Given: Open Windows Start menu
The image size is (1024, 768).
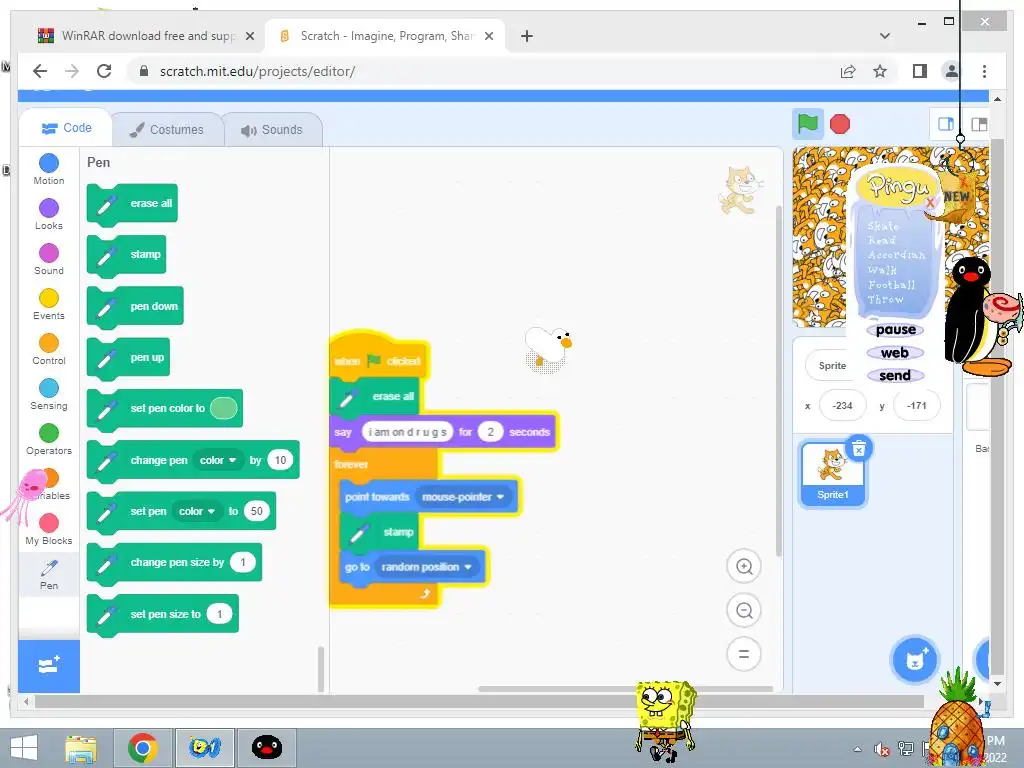Looking at the screenshot, I should pos(24,748).
